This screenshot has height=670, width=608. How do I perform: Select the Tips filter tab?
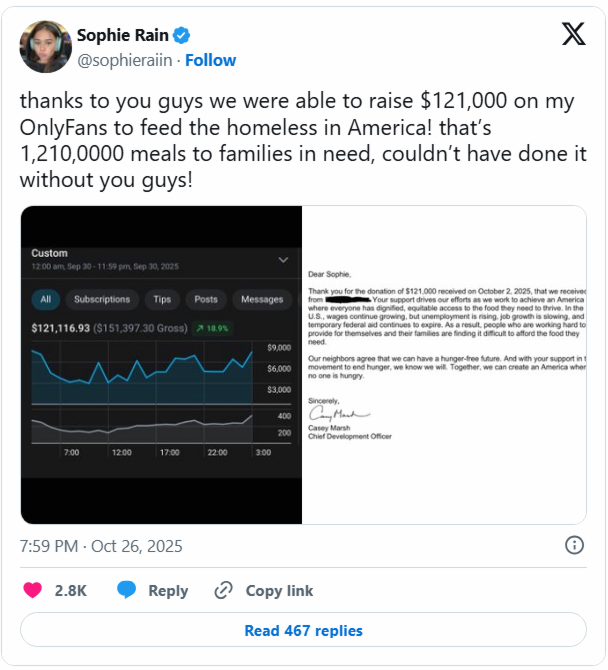pos(162,299)
